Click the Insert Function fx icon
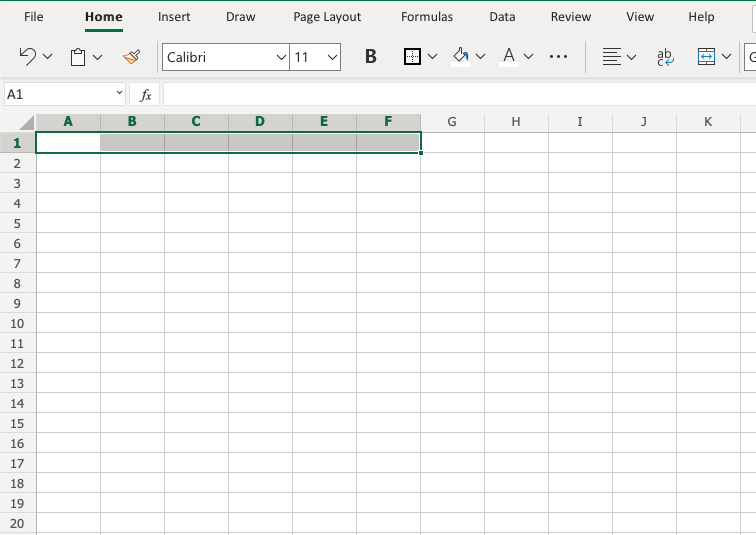This screenshot has height=535, width=756. click(145, 94)
